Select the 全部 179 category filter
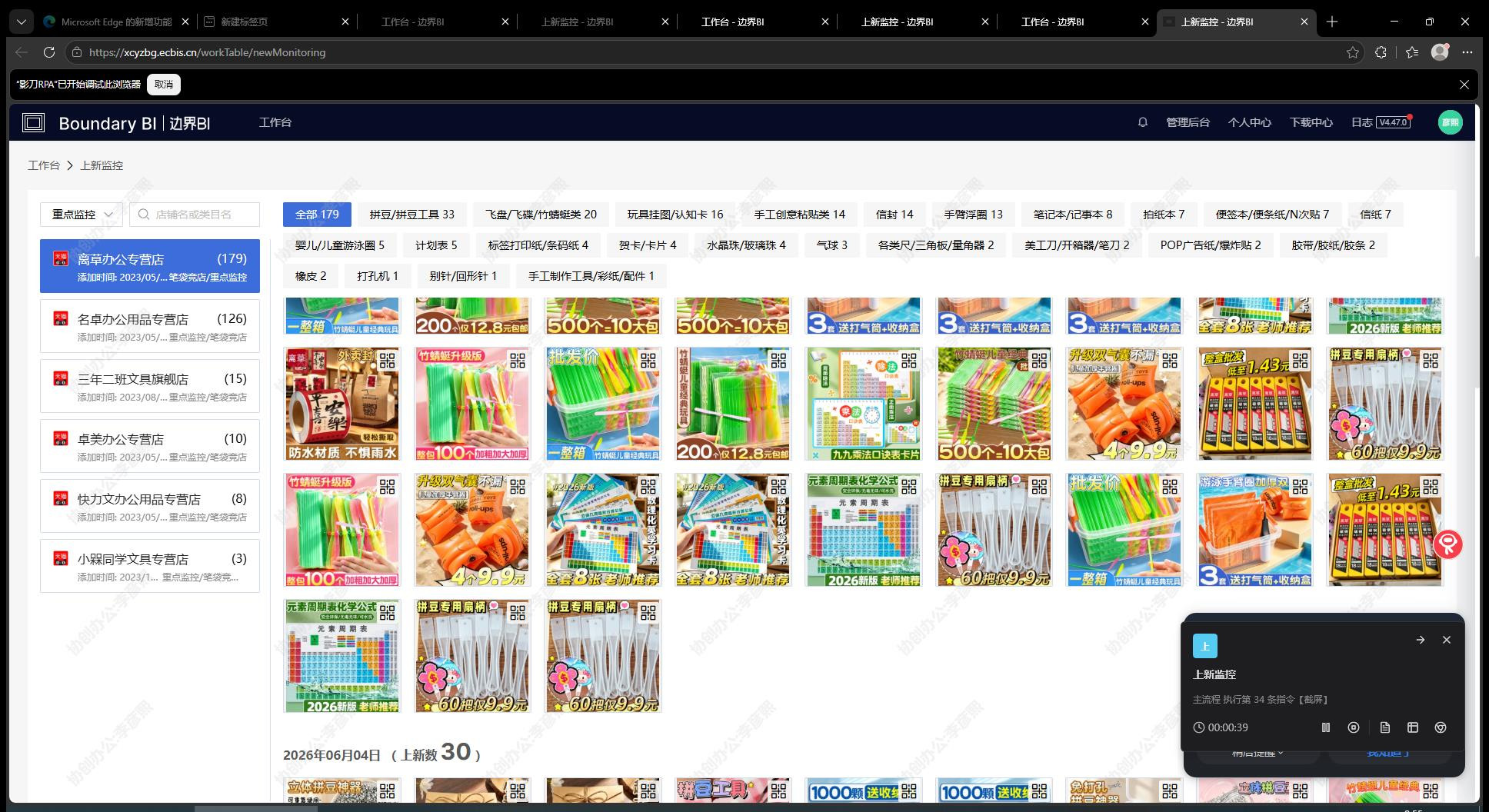This screenshot has width=1489, height=812. point(317,215)
